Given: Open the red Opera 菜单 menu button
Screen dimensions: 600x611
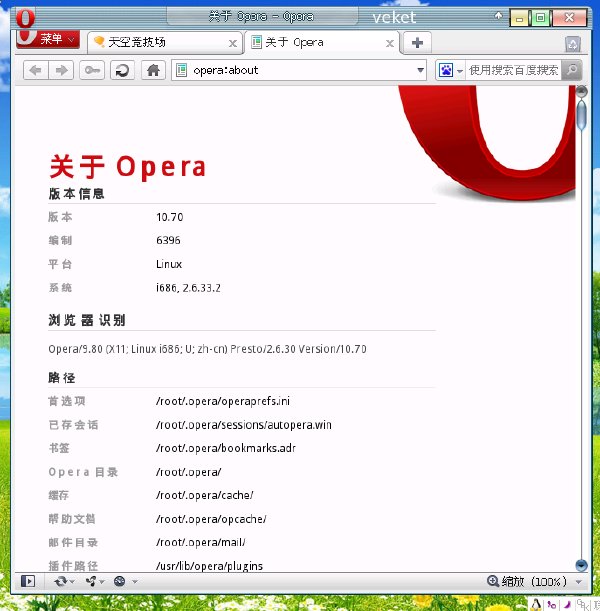Looking at the screenshot, I should tap(48, 39).
